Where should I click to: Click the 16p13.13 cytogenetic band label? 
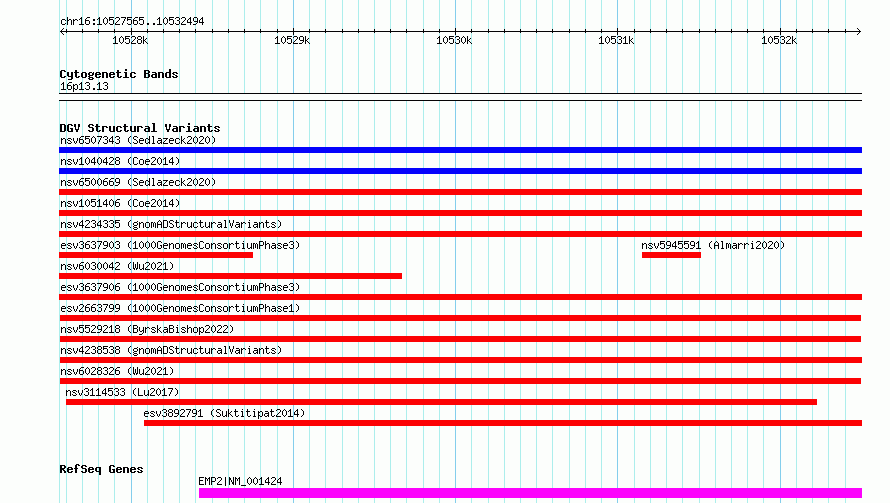click(84, 87)
